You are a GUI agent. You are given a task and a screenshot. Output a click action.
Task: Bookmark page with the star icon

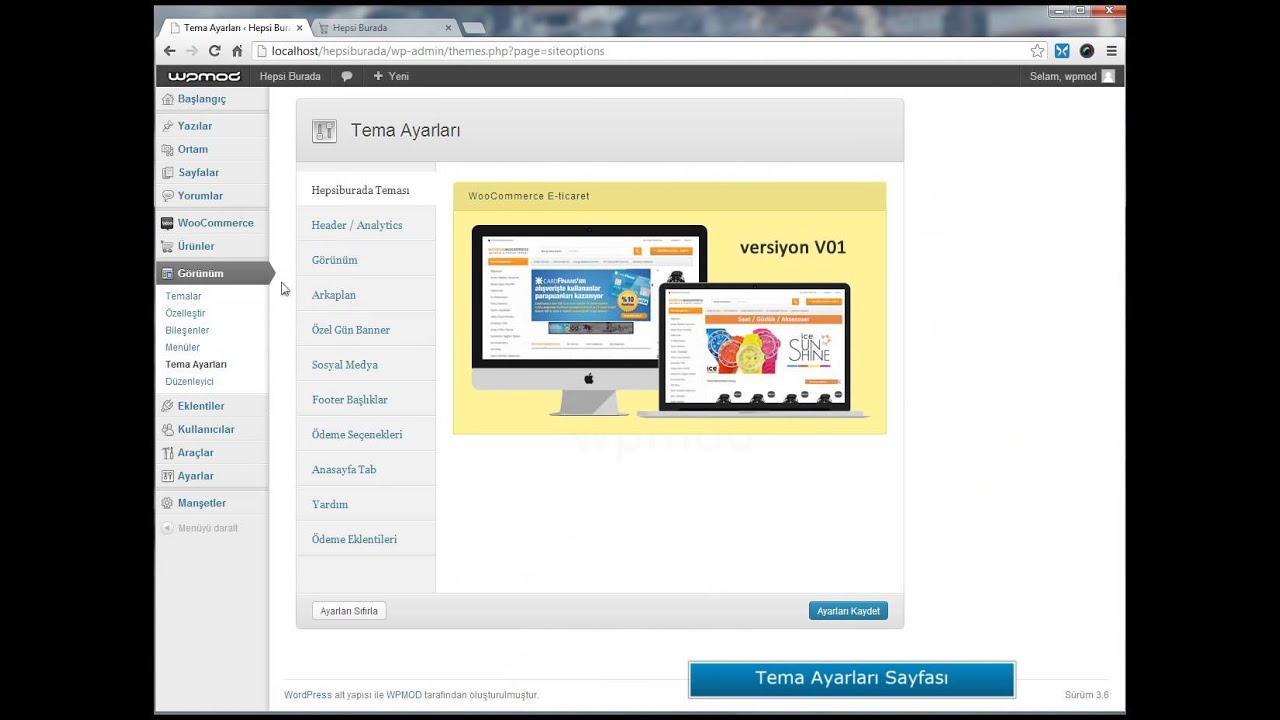[x=1038, y=51]
